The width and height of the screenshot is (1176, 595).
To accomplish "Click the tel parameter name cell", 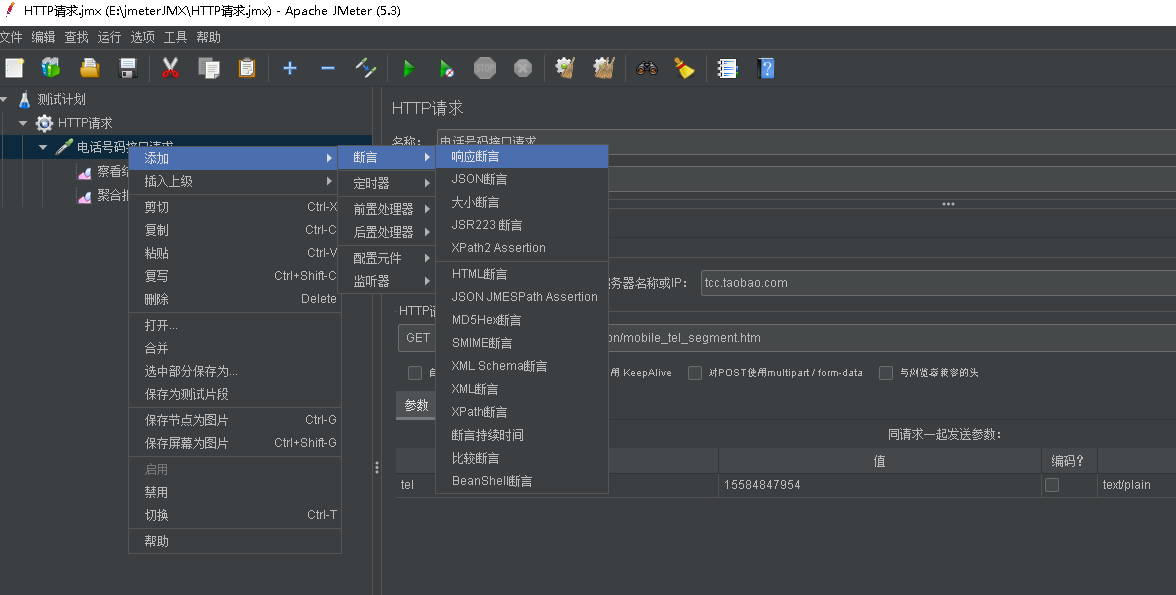I will pyautogui.click(x=416, y=485).
